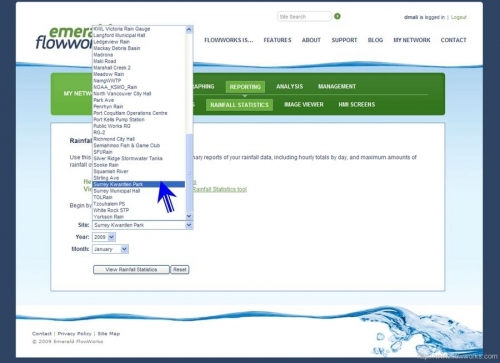Open the FLOWWORKS IS... menu
Image resolution: width=500 pixels, height=363 pixels.
tap(229, 40)
